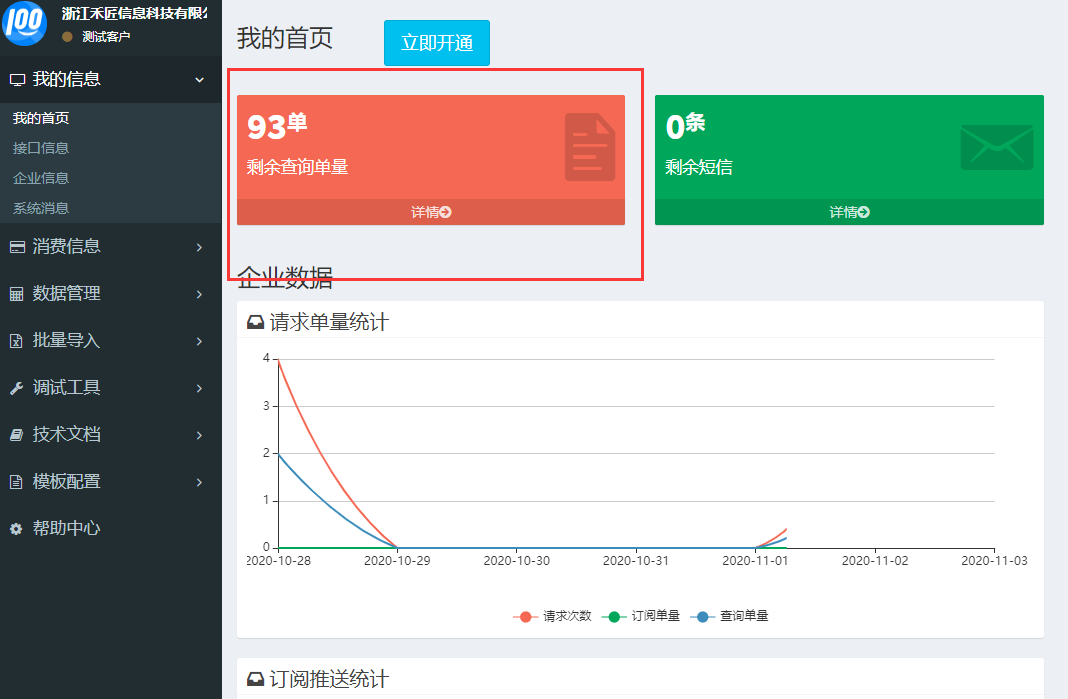The image size is (1068, 699).
Task: Expand the 模板配置 submenu arrow
Action: point(199,482)
